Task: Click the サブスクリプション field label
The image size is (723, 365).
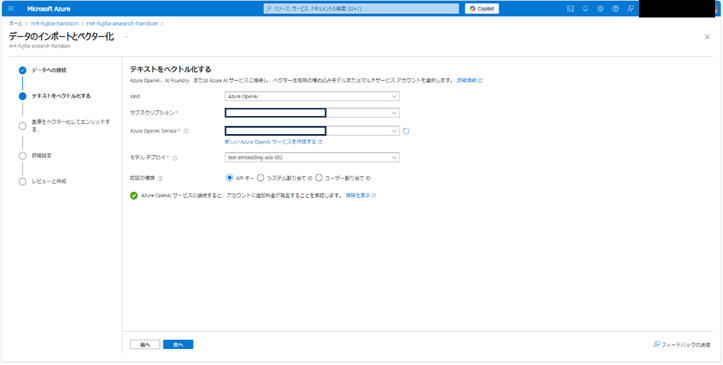Action: [x=152, y=113]
